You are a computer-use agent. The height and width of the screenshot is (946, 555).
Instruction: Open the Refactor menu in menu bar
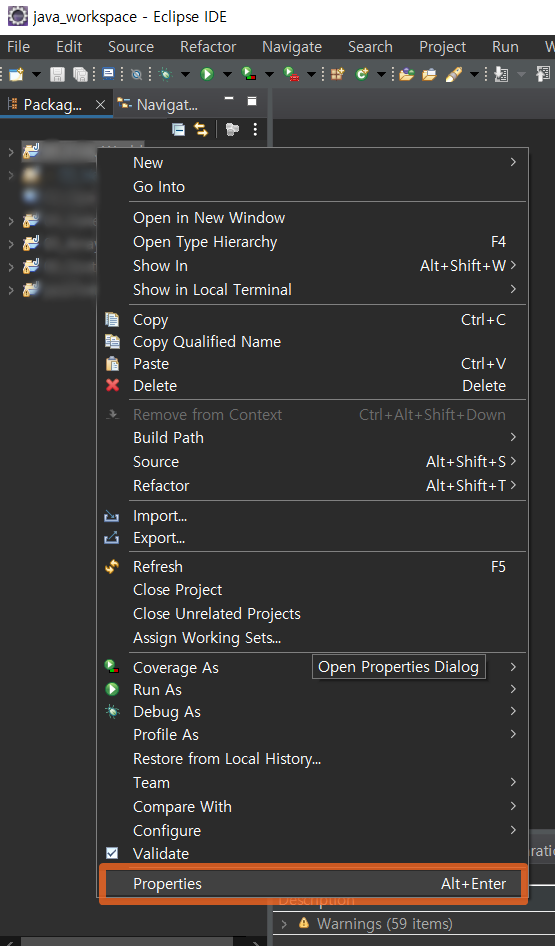coord(208,46)
